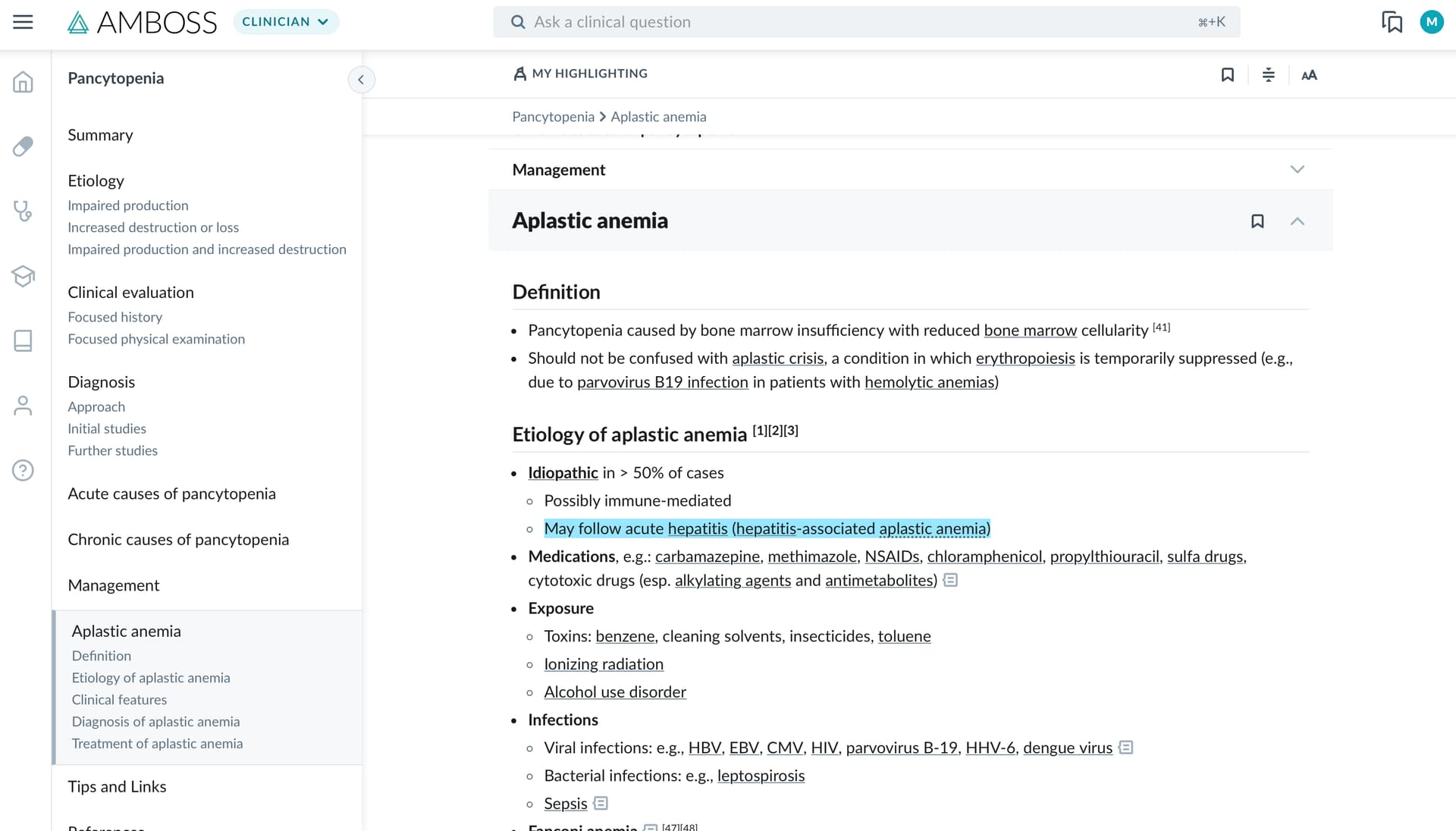Collapse the Aplastic anemia section chevron
The image size is (1456, 831).
tap(1297, 221)
